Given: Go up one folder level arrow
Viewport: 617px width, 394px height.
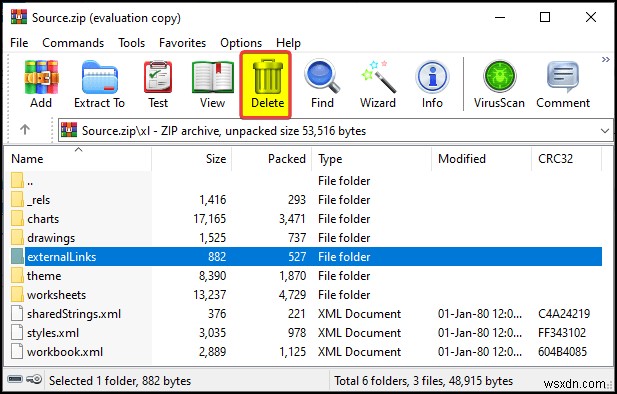Looking at the screenshot, I should pos(25,129).
